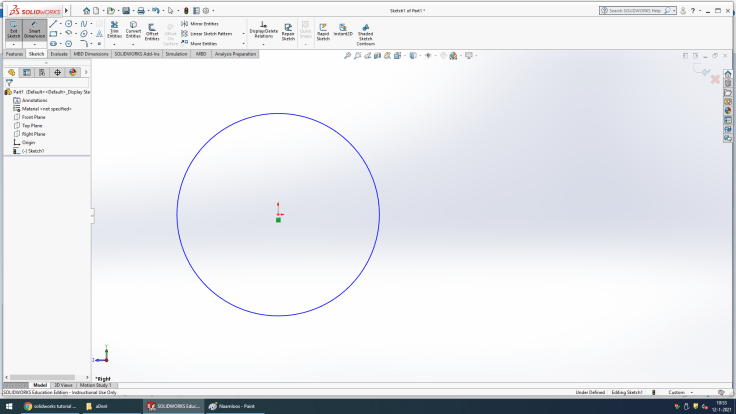
Task: Click the Exit Sketch button
Action: coord(14,32)
